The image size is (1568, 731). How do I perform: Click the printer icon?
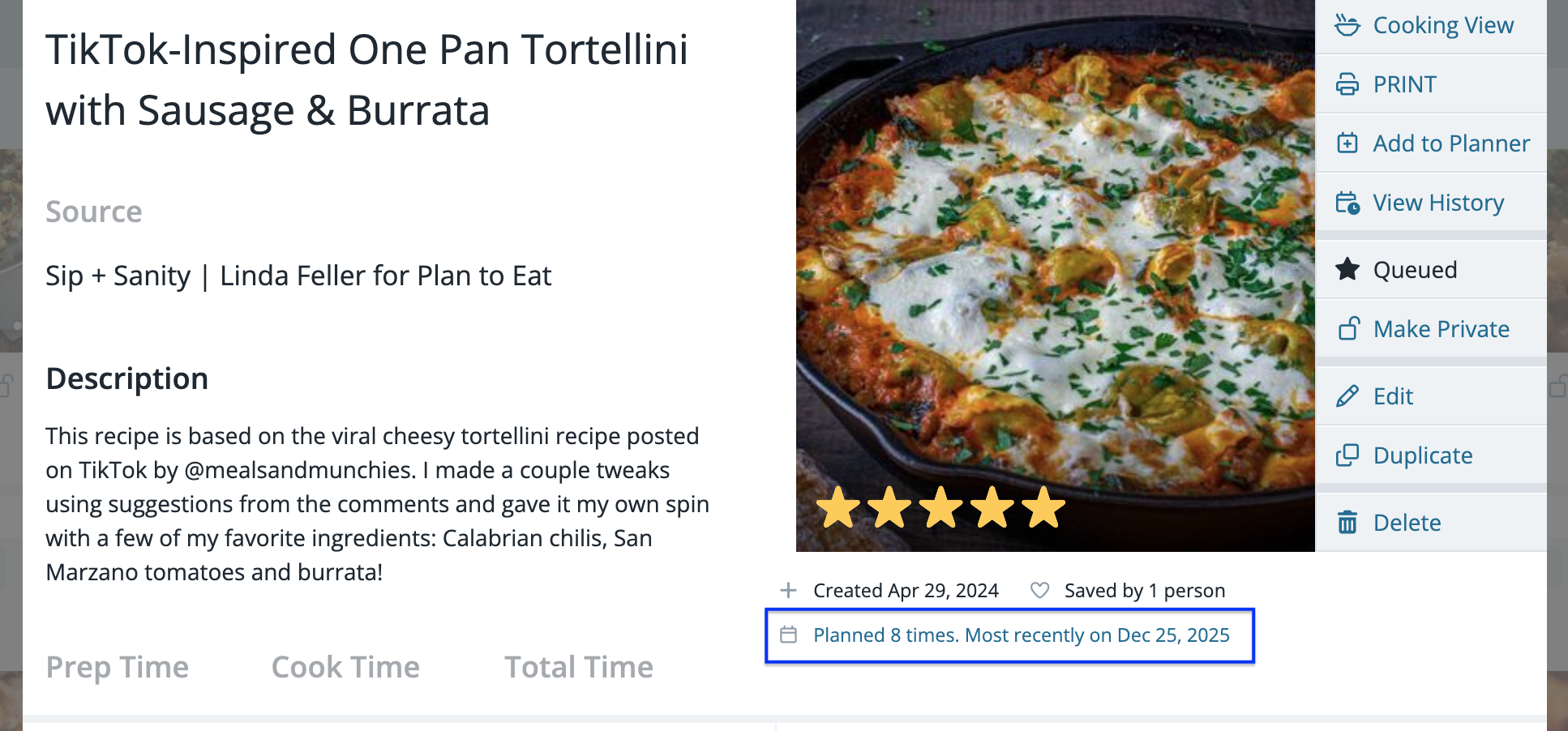point(1347,84)
